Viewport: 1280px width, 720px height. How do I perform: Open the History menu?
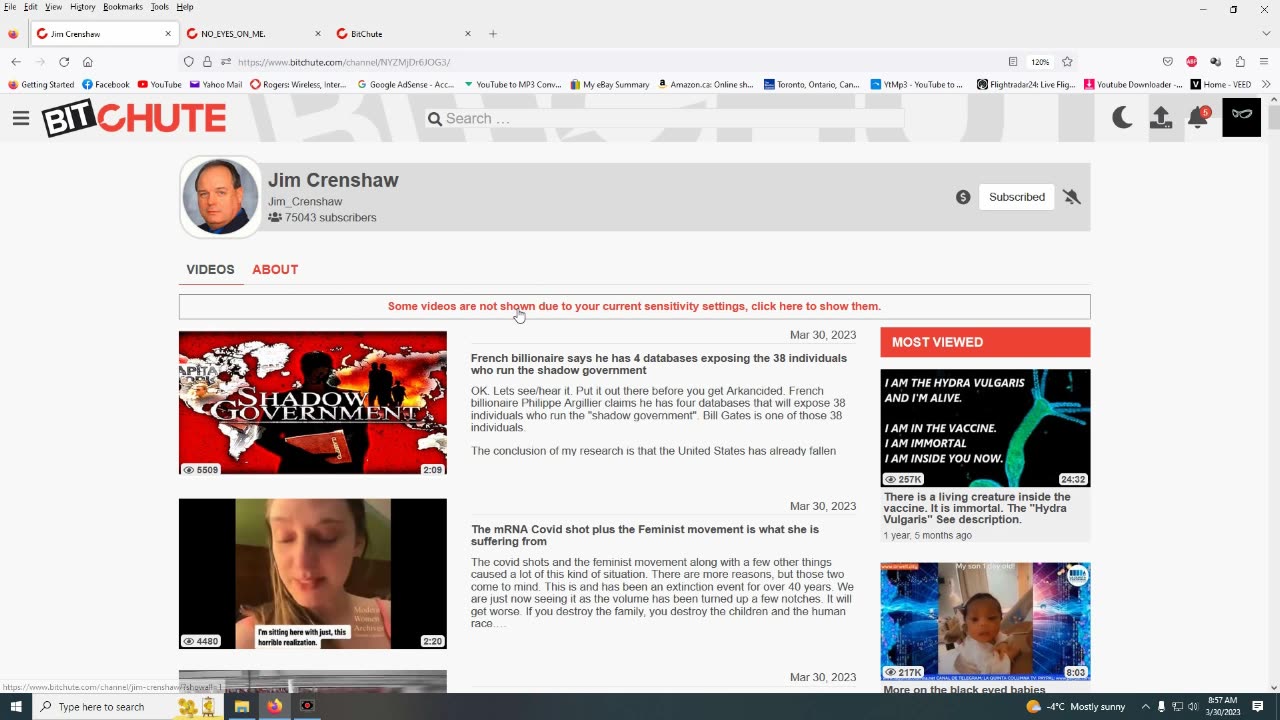coord(82,7)
